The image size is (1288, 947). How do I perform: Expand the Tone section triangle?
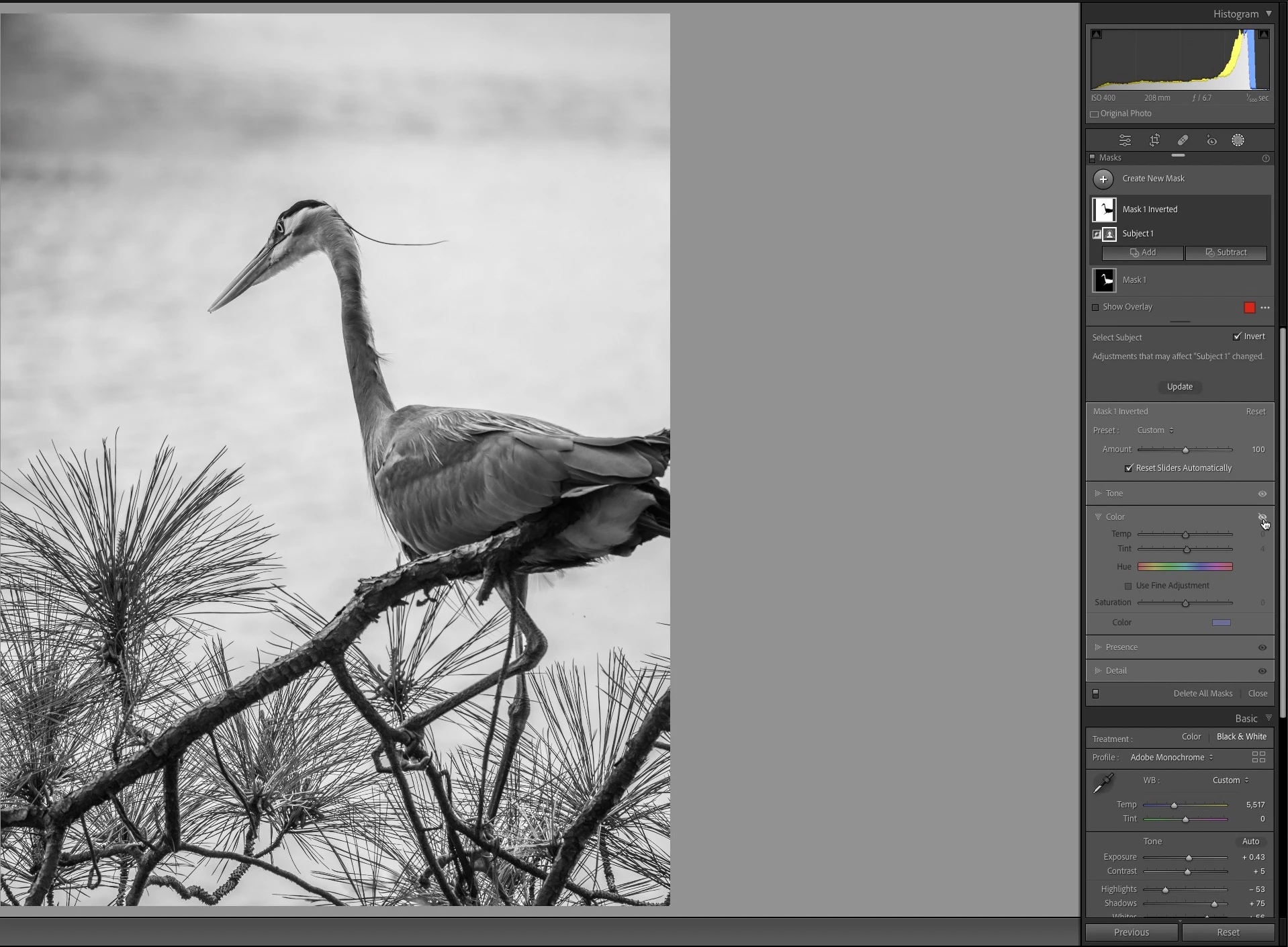coord(1098,494)
